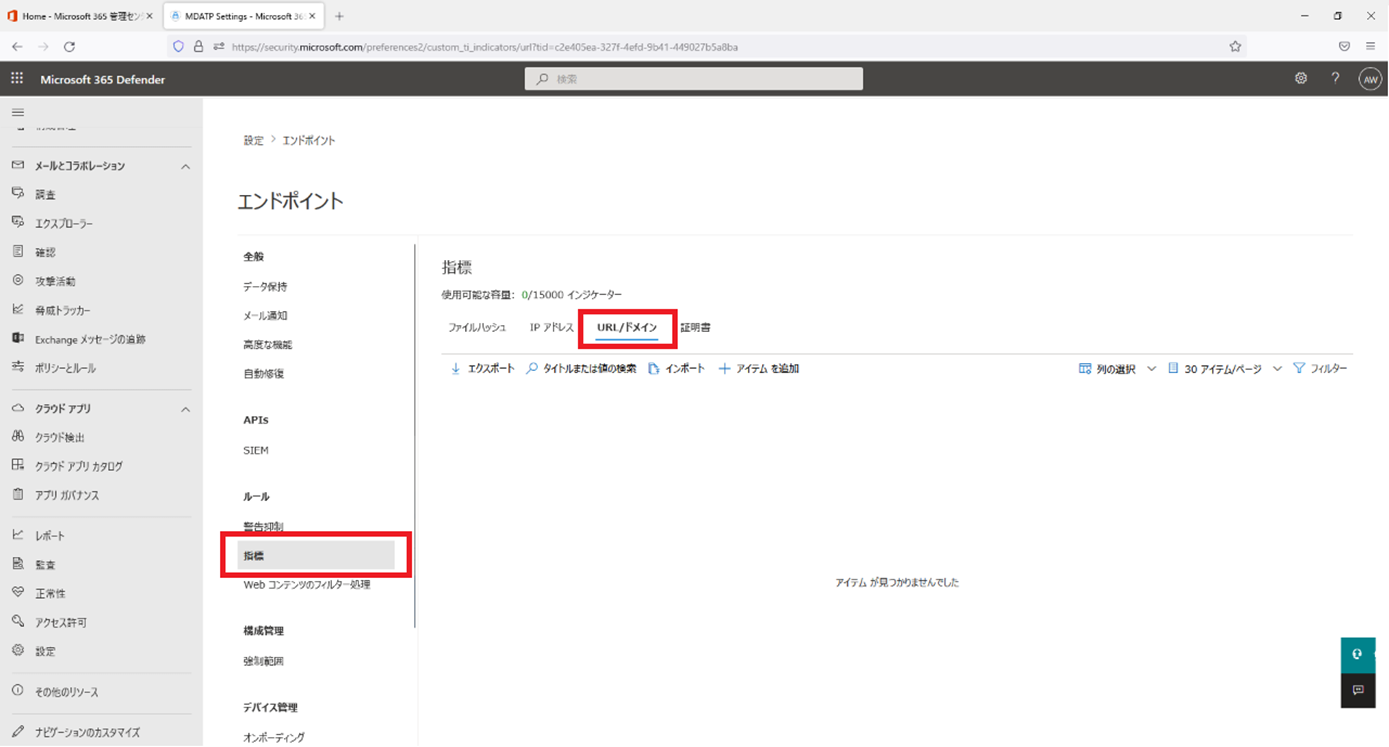Open the 30 アイテム/ページ dropdown

(1225, 369)
